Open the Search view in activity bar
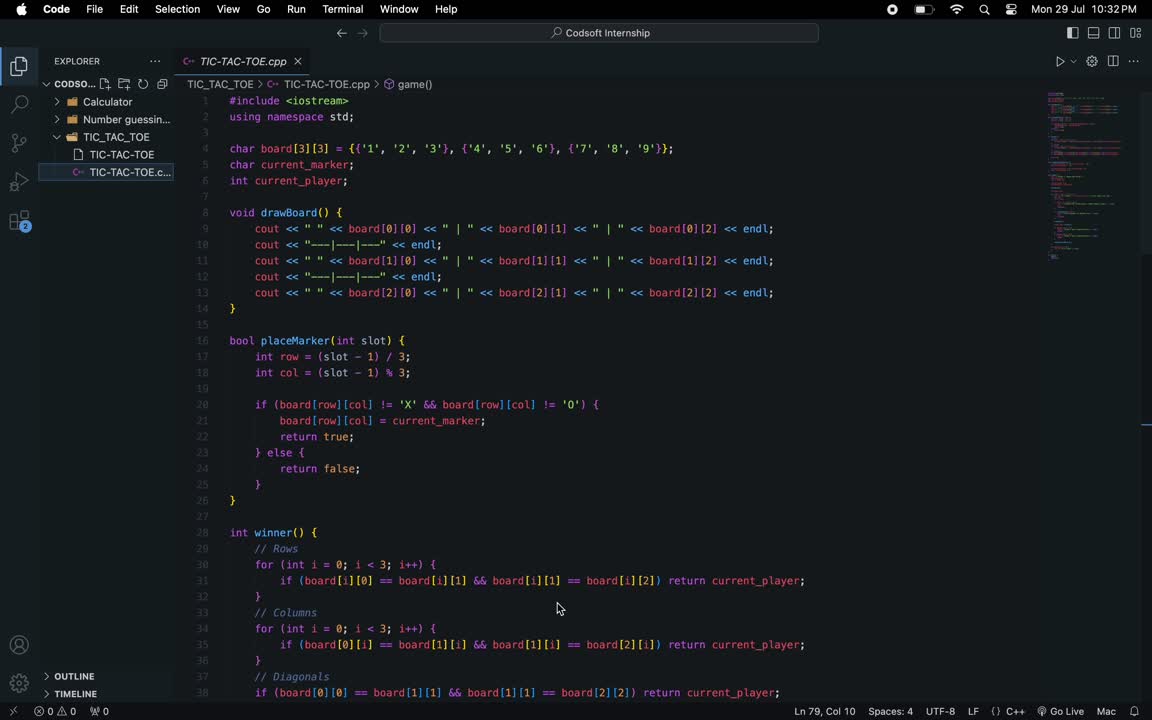The width and height of the screenshot is (1152, 720). (x=19, y=104)
